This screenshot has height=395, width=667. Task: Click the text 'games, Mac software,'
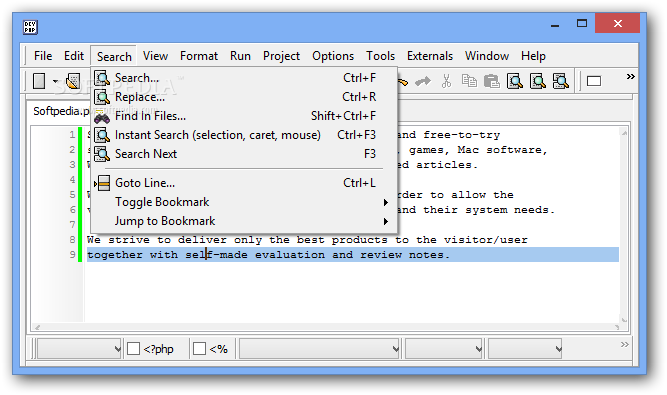[478, 150]
